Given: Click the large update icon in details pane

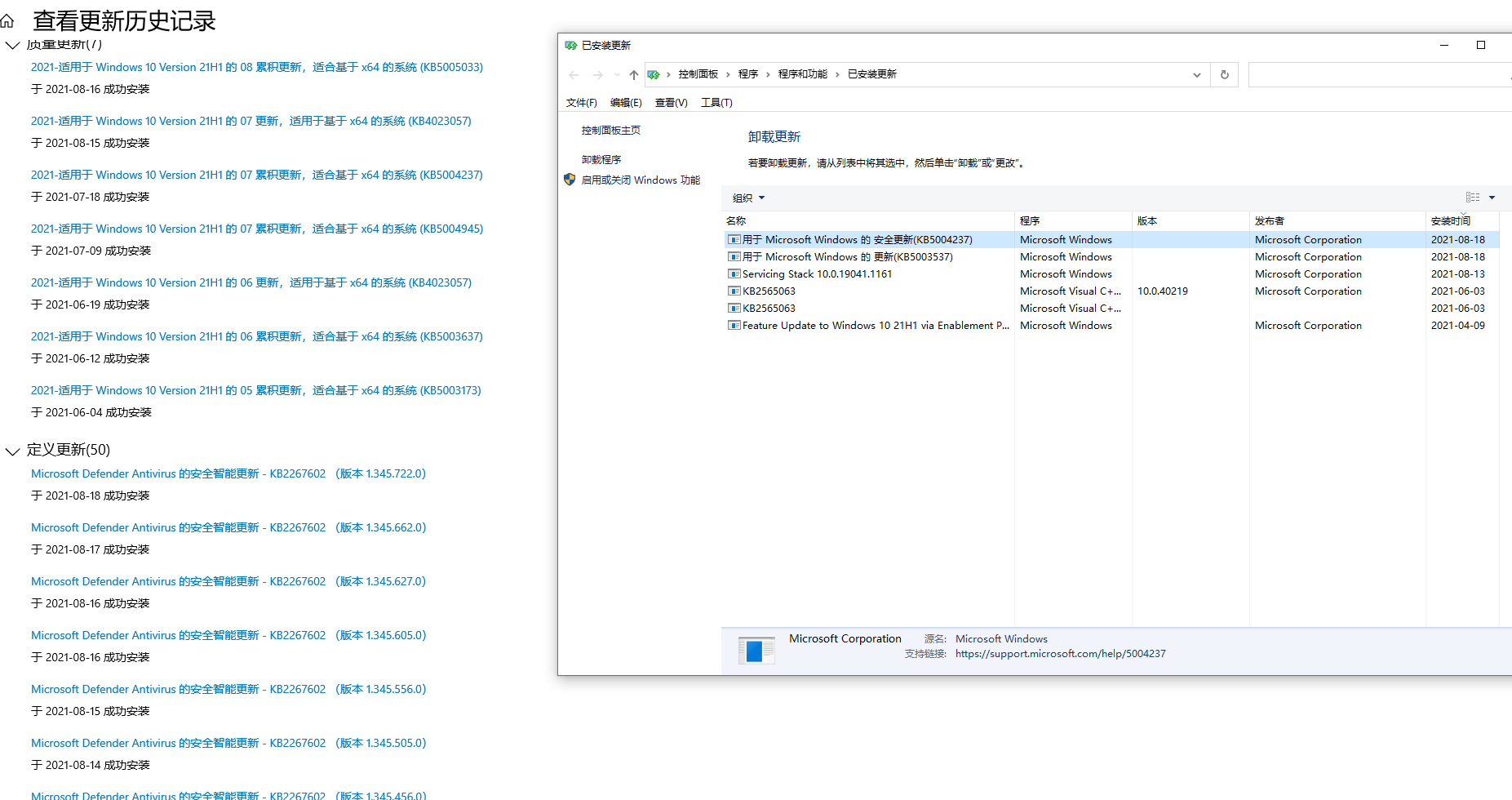Looking at the screenshot, I should pos(756,651).
